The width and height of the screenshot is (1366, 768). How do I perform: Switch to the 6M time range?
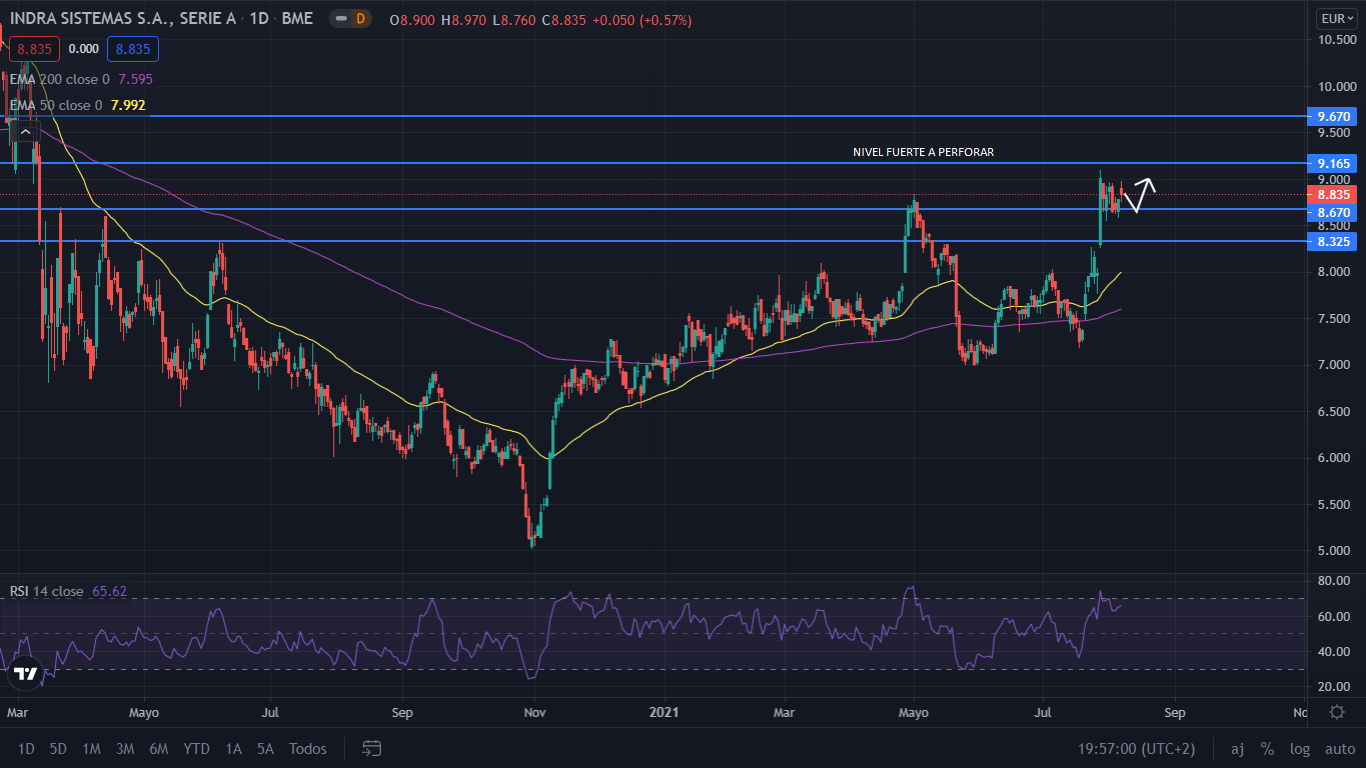click(x=158, y=748)
